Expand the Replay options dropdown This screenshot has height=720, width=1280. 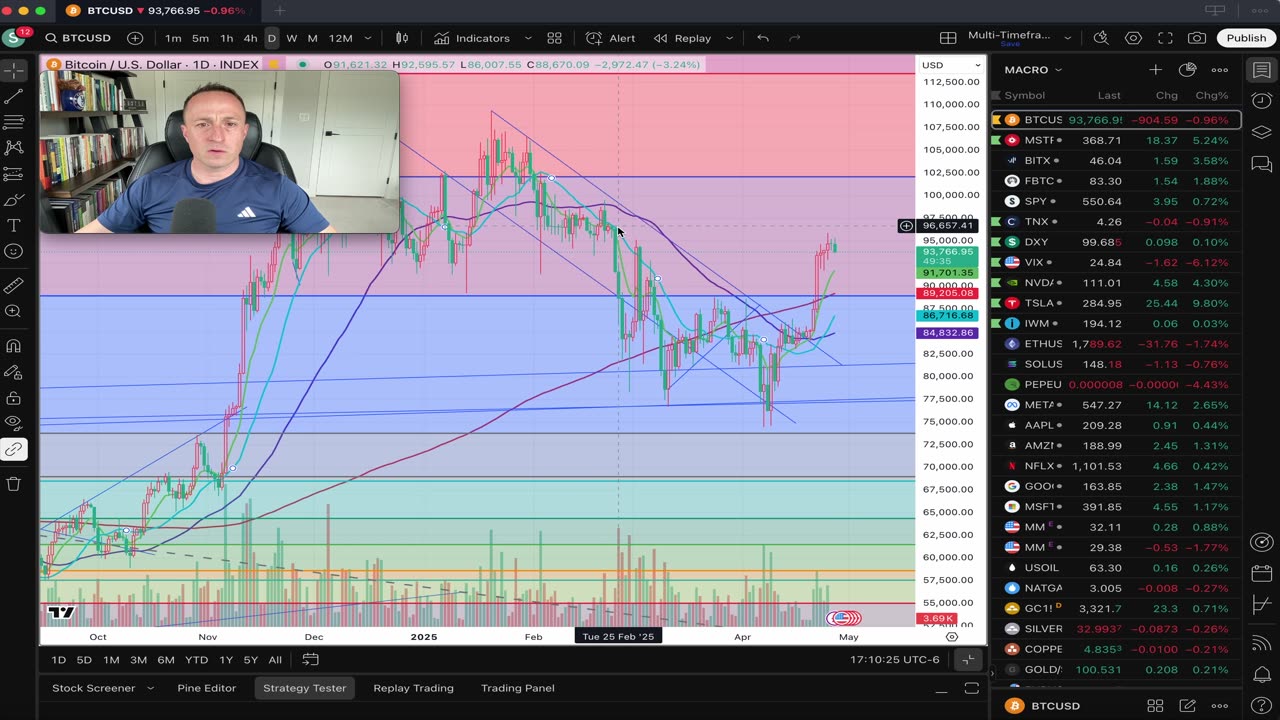click(729, 38)
